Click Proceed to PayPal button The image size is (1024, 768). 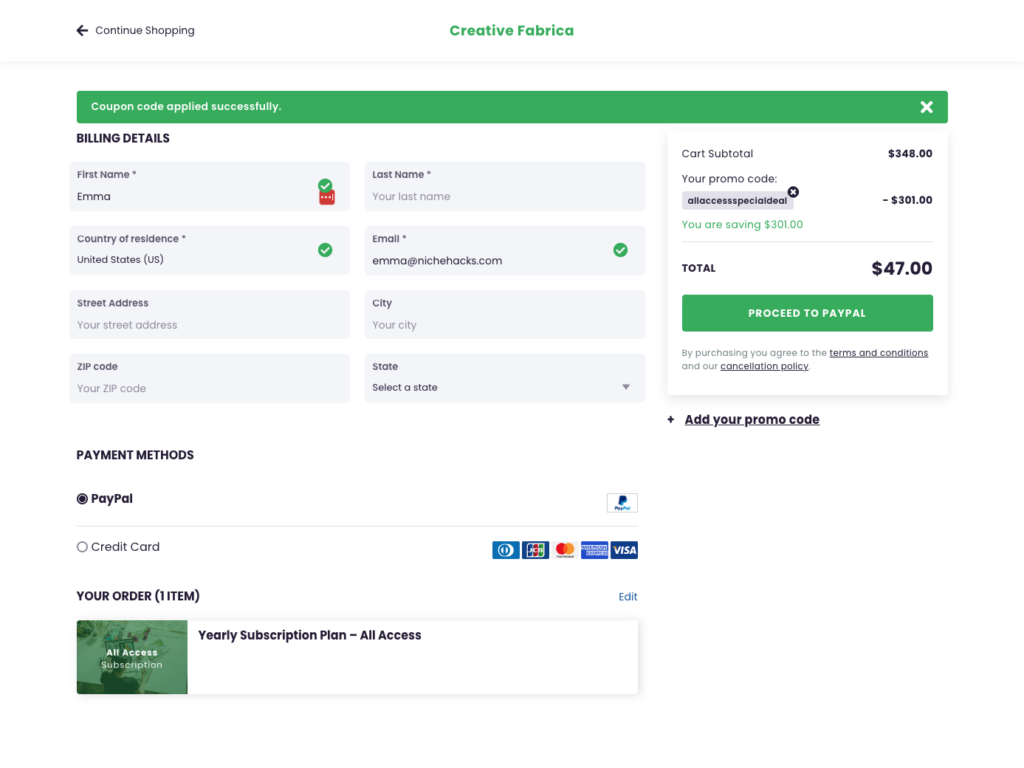click(x=807, y=313)
